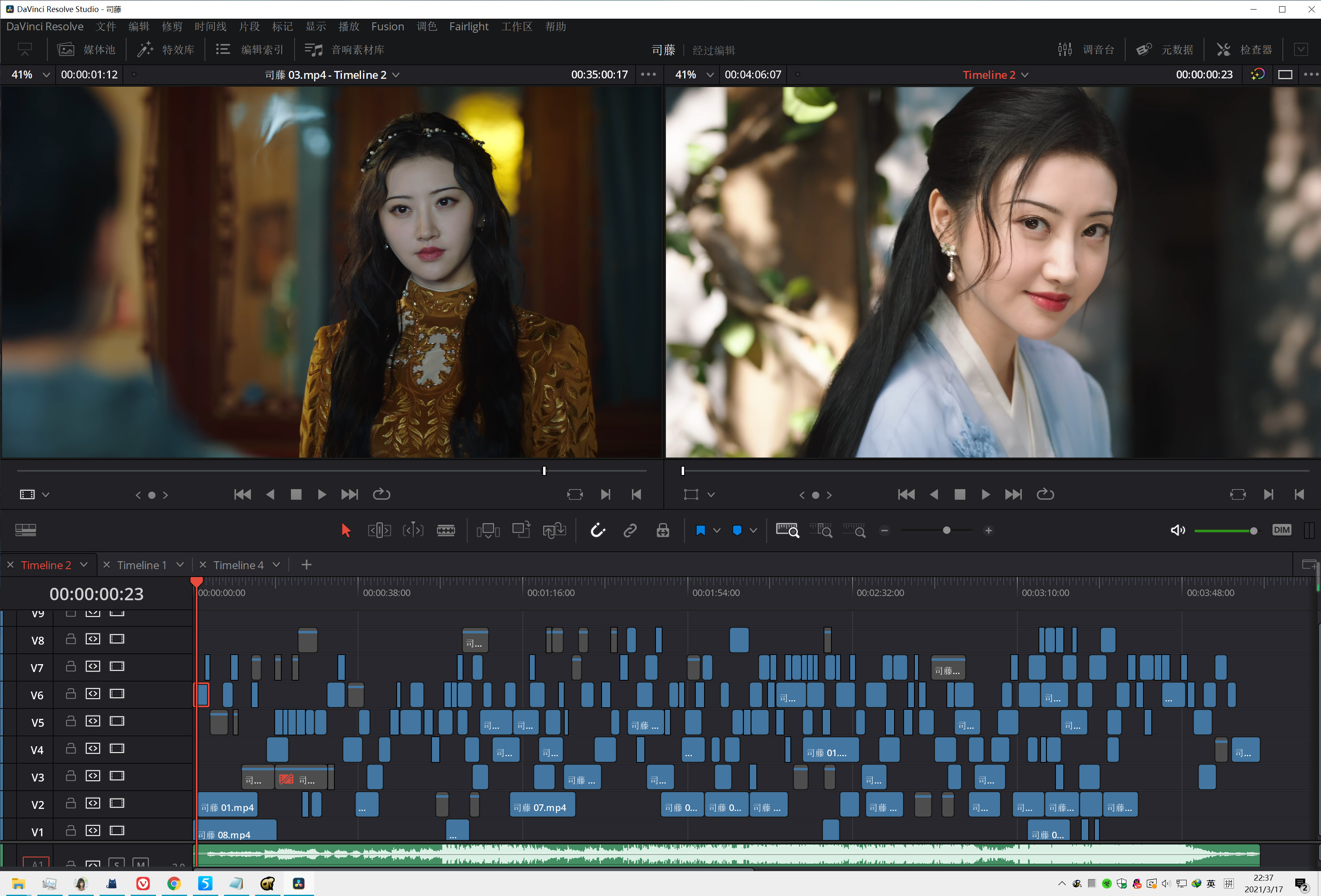This screenshot has width=1321, height=896.
Task: Open flag color dropdown arrow
Action: pos(717,531)
